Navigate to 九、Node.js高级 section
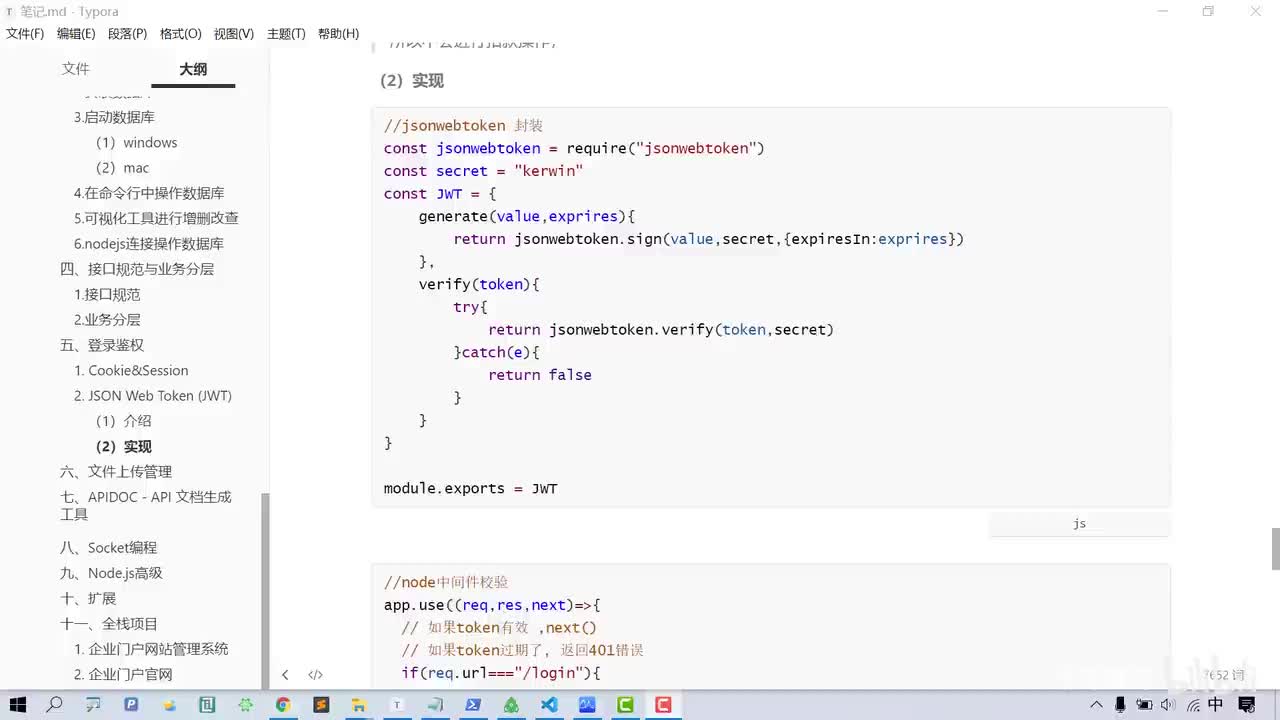Image resolution: width=1280 pixels, height=720 pixels. (111, 573)
